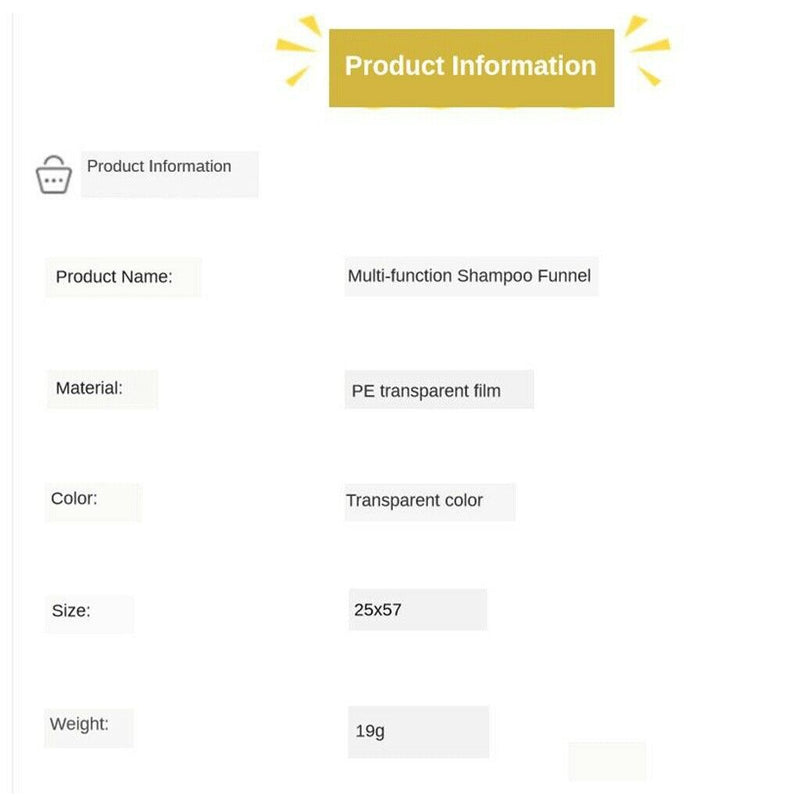Screen dimensions: 800x800
Task: Click the Size: label
Action: [71, 610]
